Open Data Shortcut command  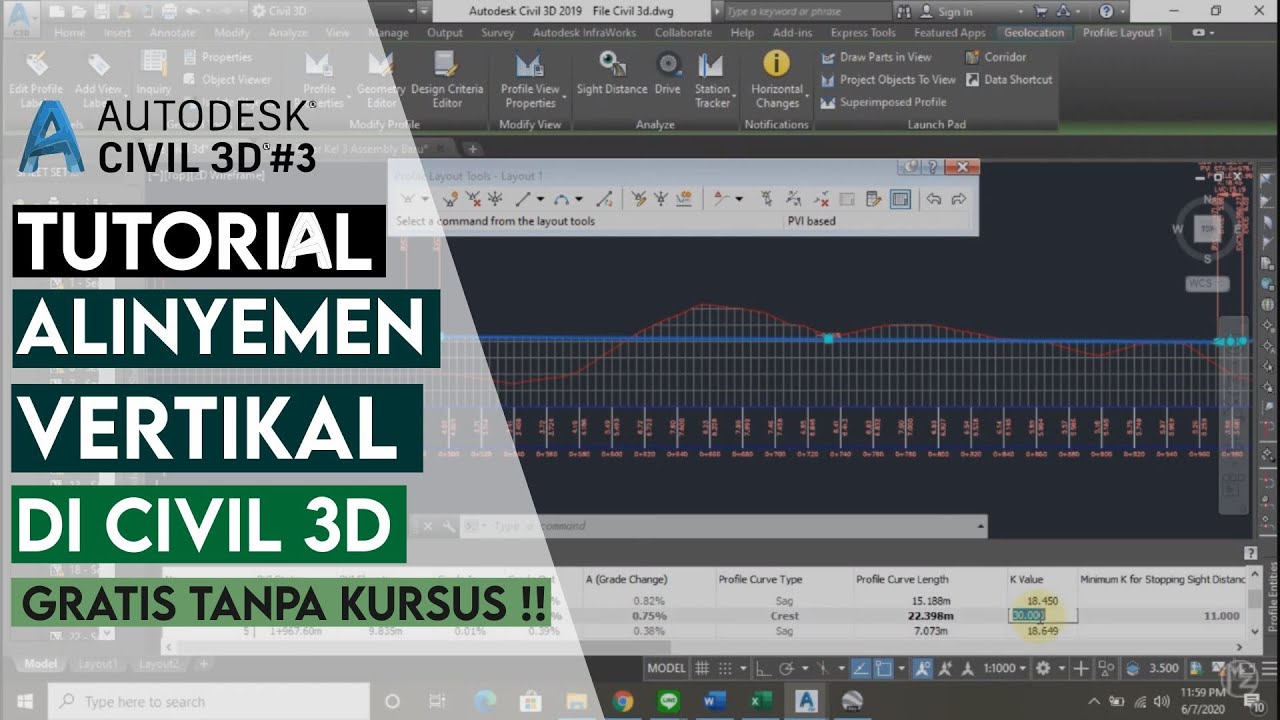[x=1008, y=79]
